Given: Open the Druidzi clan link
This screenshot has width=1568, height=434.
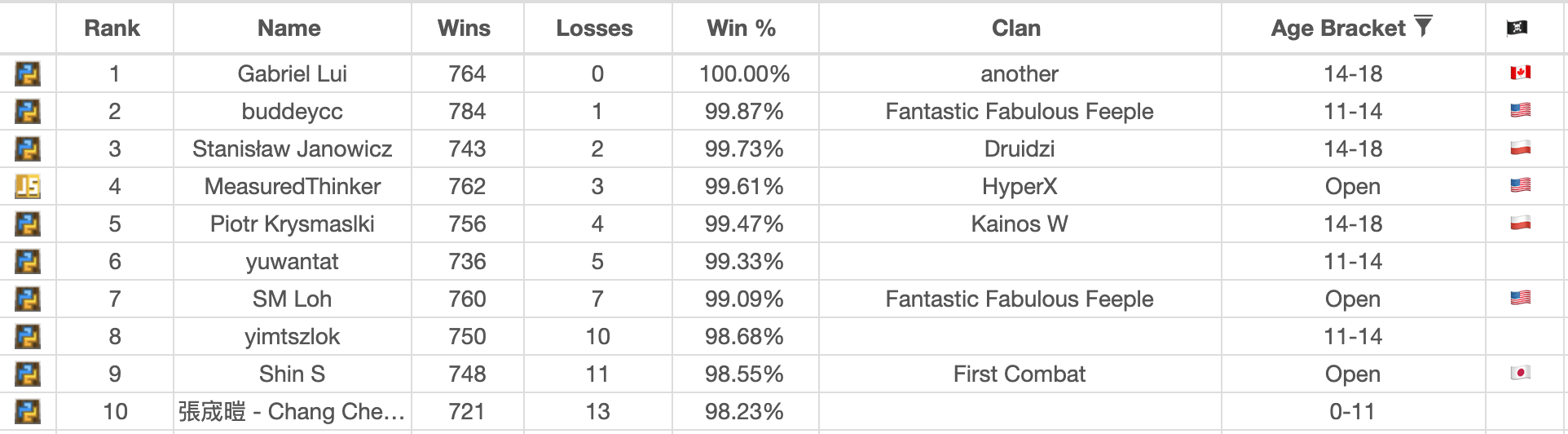Looking at the screenshot, I should [1020, 149].
